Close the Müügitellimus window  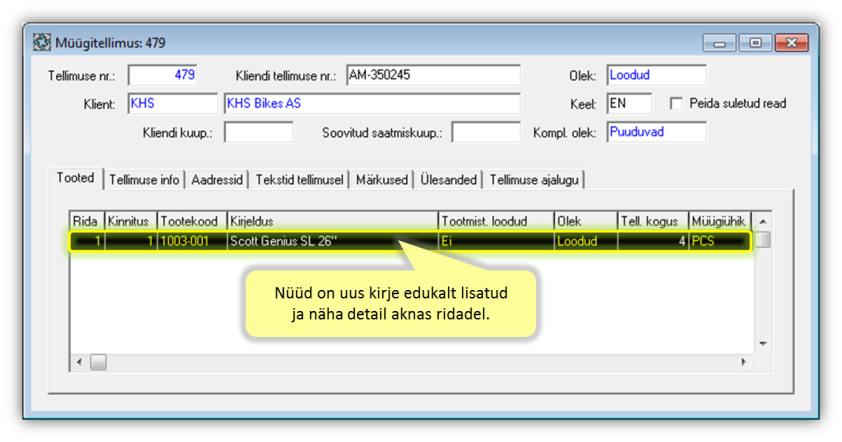[792, 43]
